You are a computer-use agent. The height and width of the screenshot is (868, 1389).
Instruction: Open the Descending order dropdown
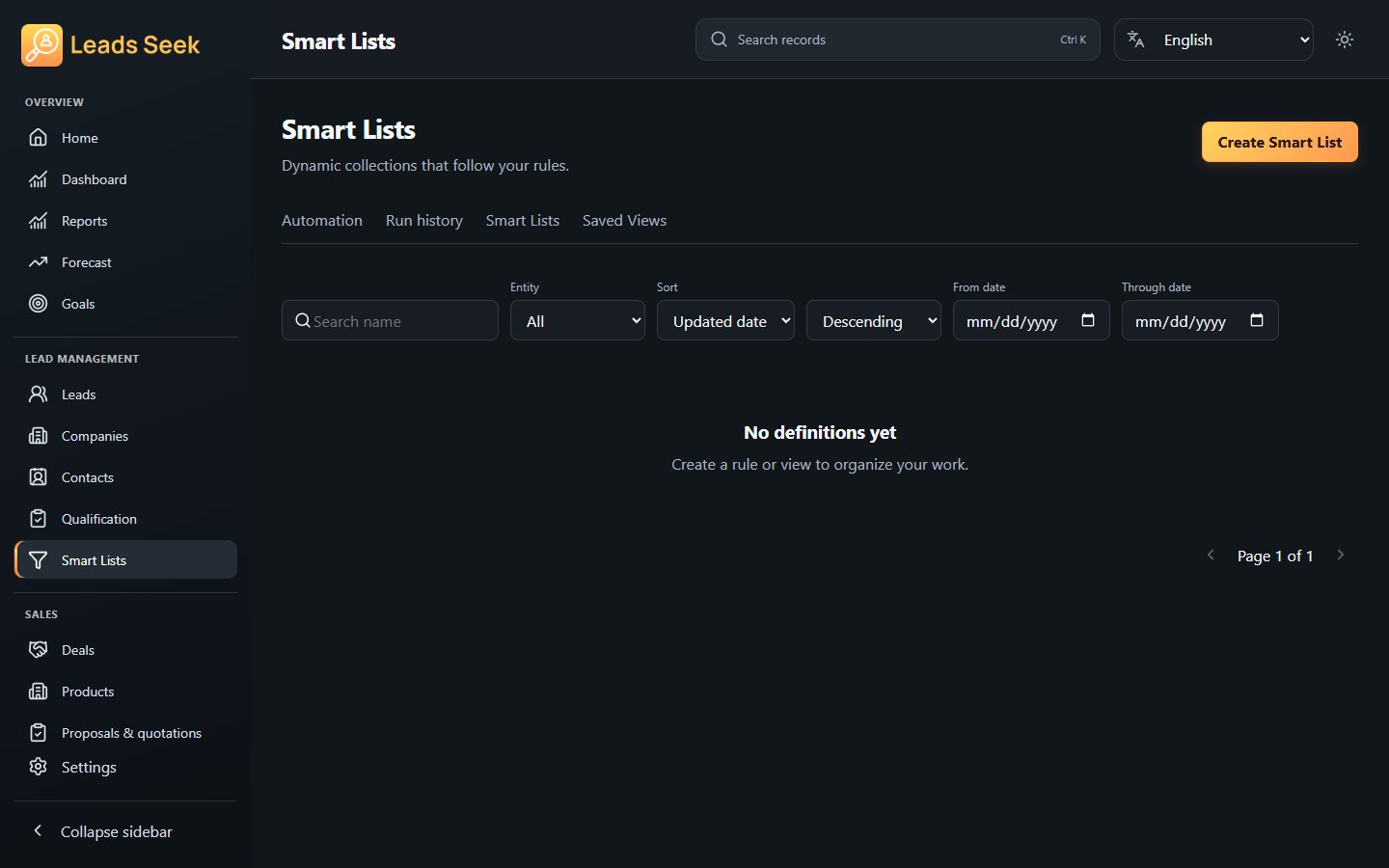click(874, 320)
